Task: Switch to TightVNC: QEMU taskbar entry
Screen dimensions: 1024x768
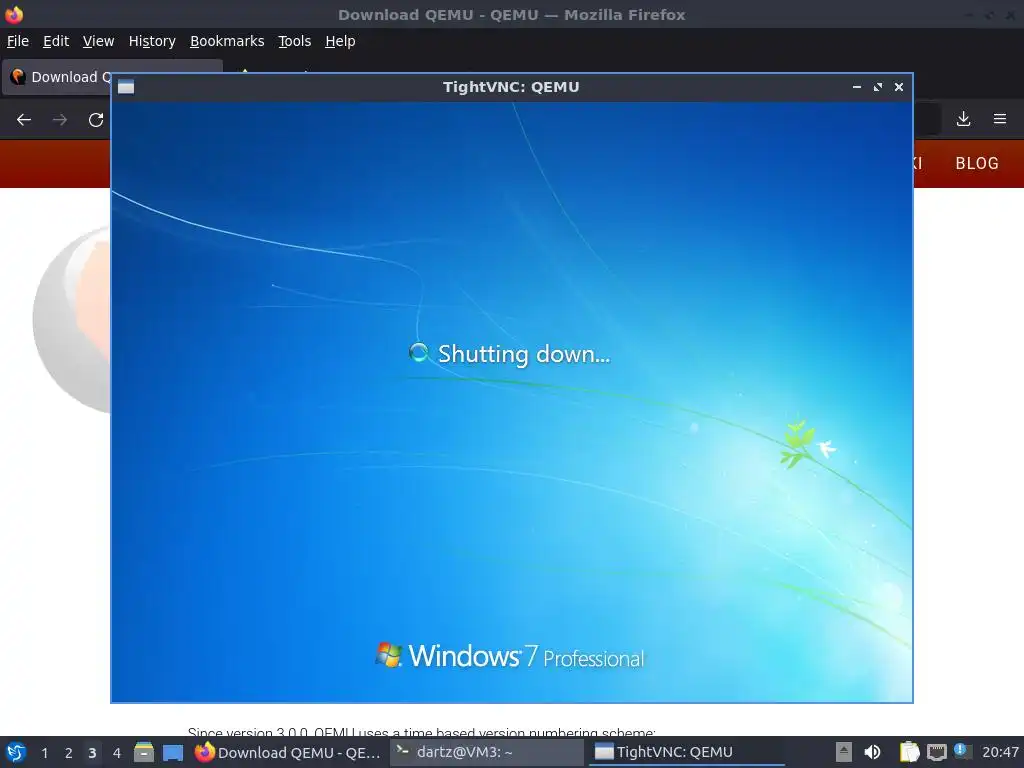Action: click(686, 752)
